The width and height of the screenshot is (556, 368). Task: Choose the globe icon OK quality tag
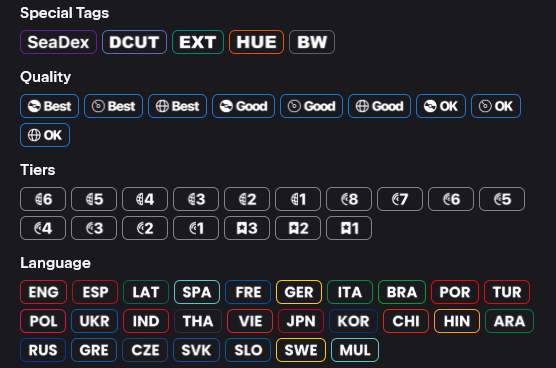(45, 135)
